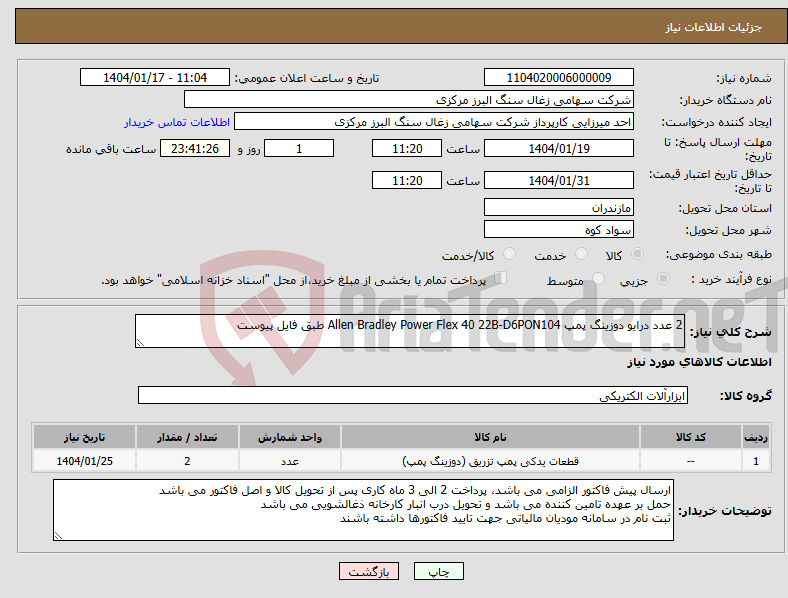The image size is (788, 598).
Task: Click the توضیحات خریدار label
Action: tap(725, 511)
